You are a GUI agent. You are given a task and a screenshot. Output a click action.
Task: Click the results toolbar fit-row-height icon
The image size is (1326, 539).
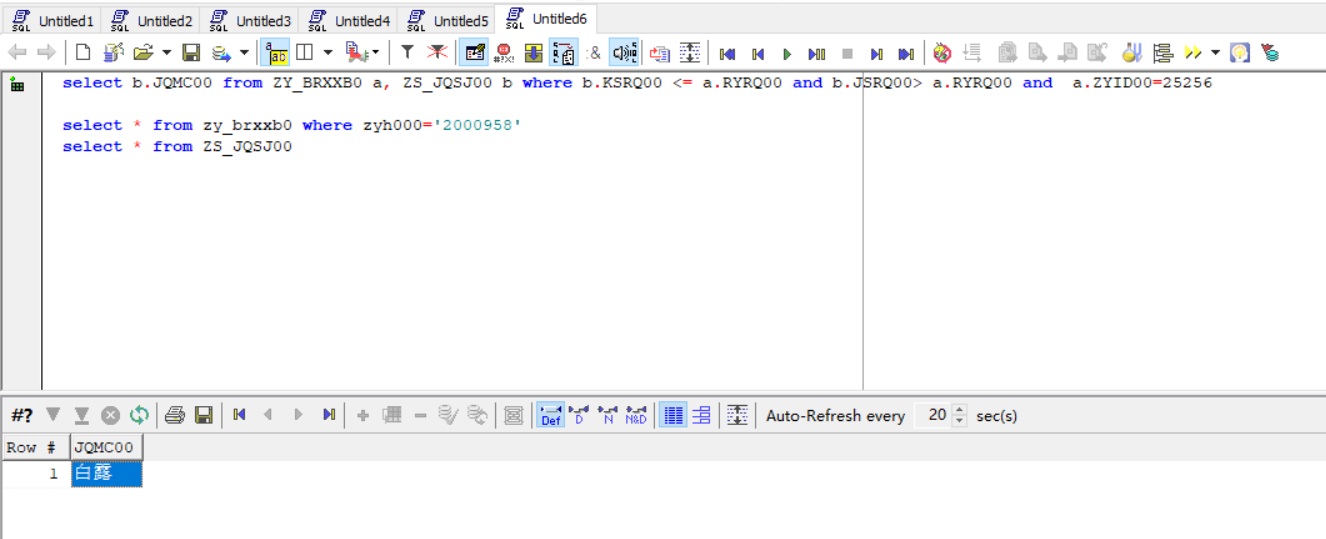pos(737,415)
